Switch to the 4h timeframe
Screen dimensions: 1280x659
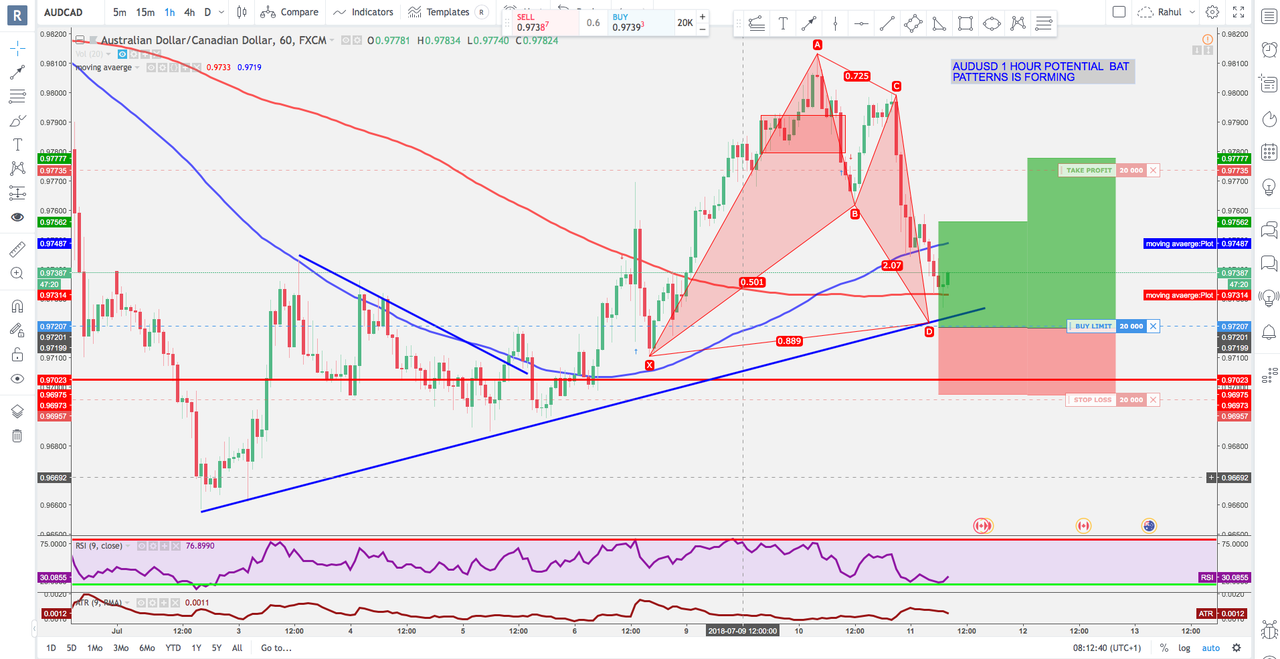pos(189,12)
